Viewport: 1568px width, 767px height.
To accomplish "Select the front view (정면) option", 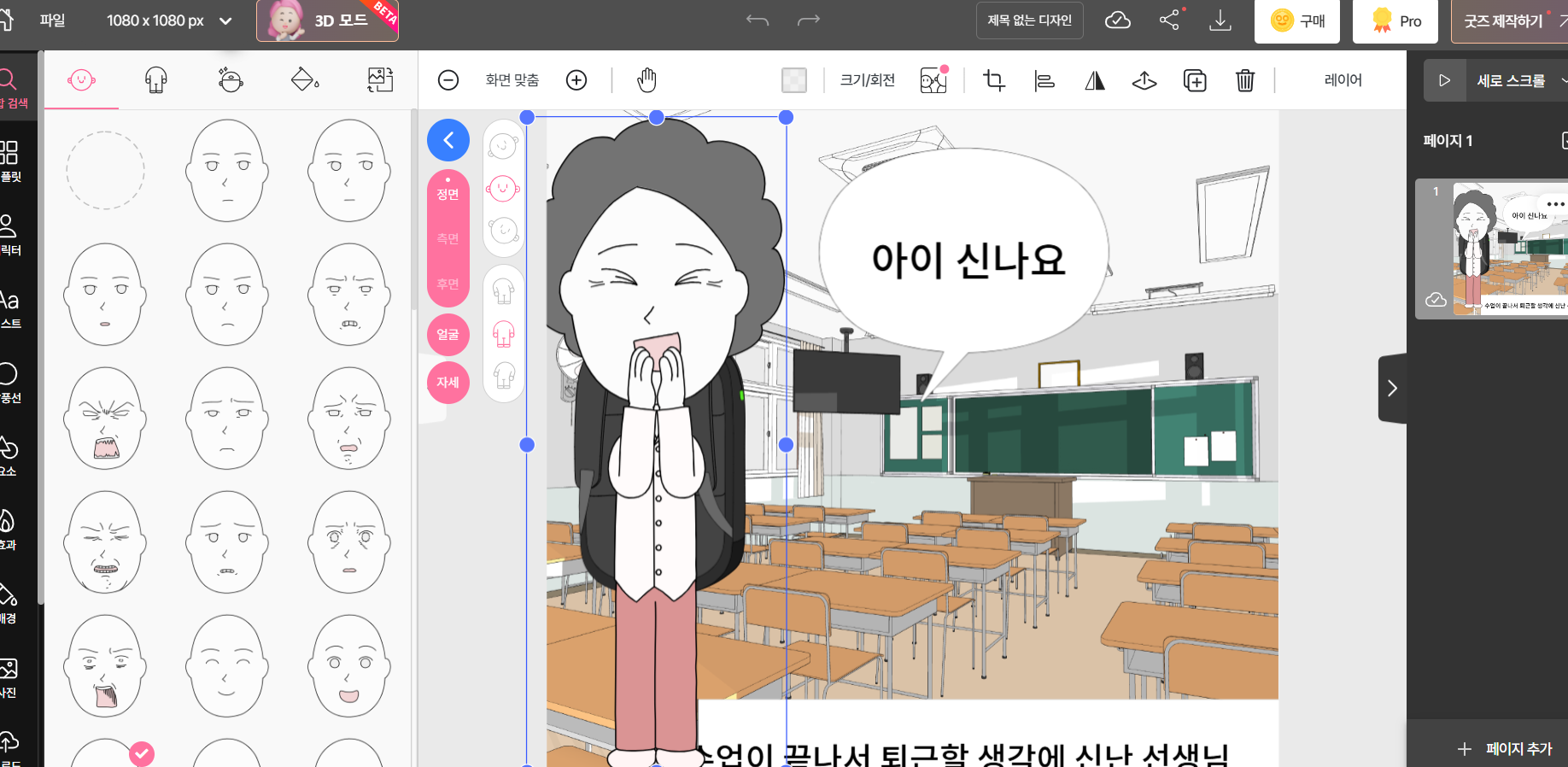I will tap(448, 194).
